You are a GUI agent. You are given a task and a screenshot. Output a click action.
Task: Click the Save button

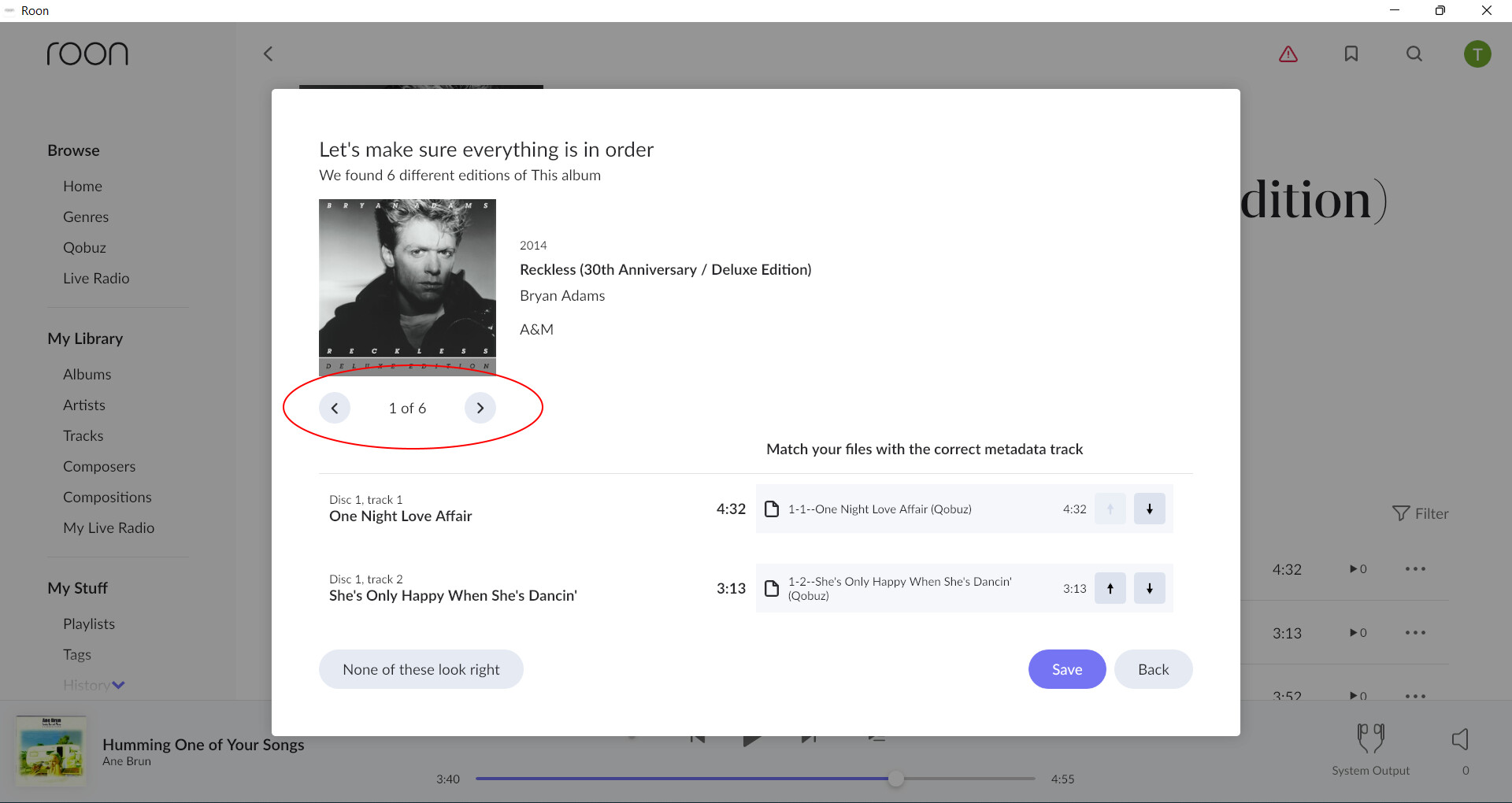point(1067,669)
